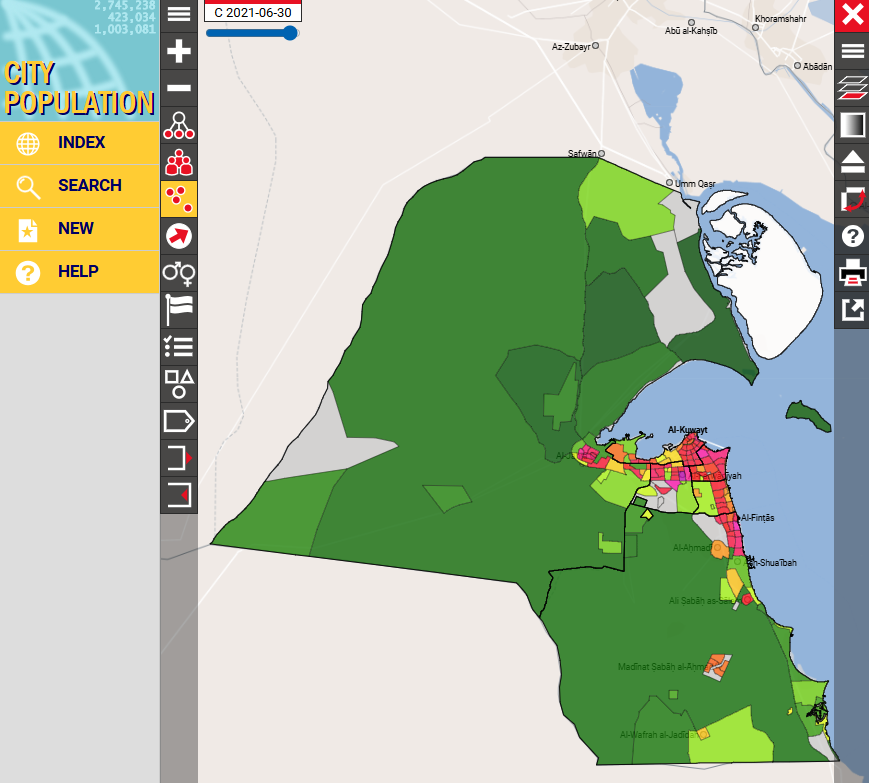The height and width of the screenshot is (783, 869).
Task: Open the map help question icon
Action: (x=852, y=237)
